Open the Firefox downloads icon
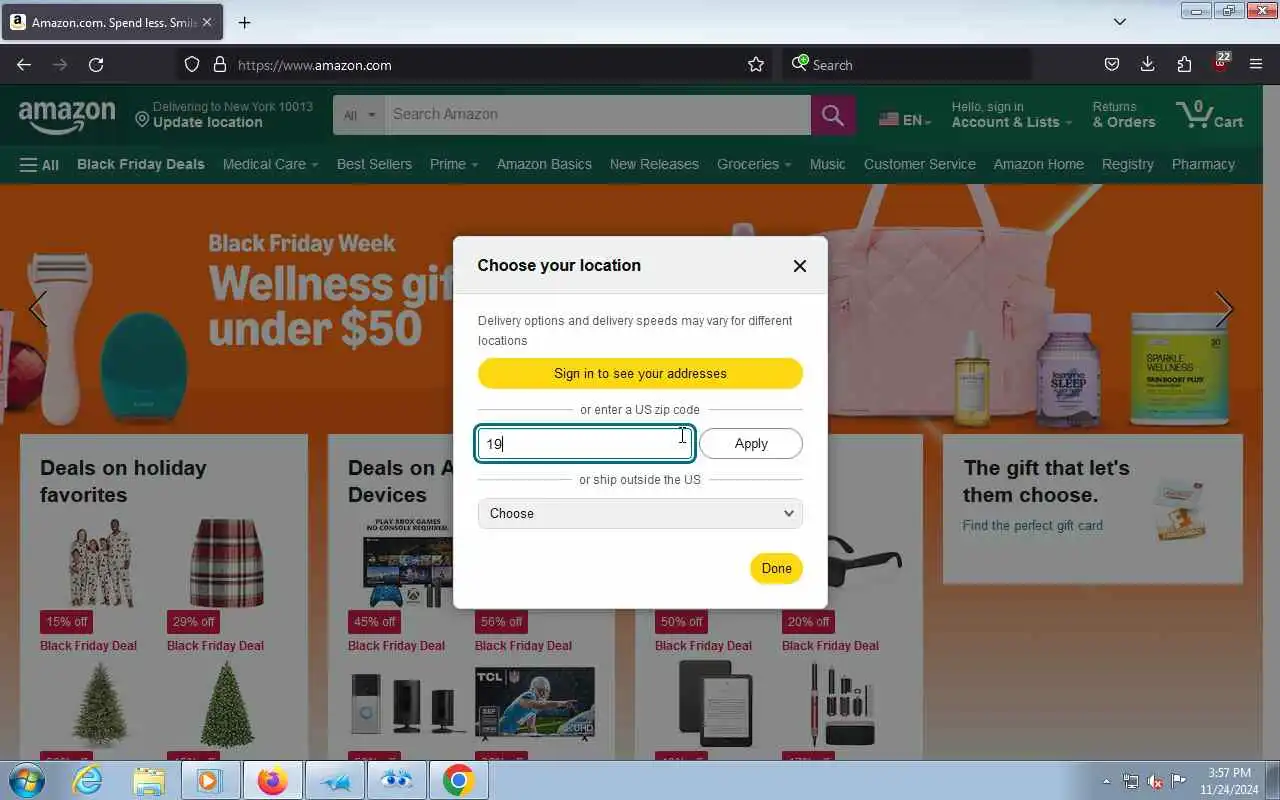1280x800 pixels. pyautogui.click(x=1148, y=65)
